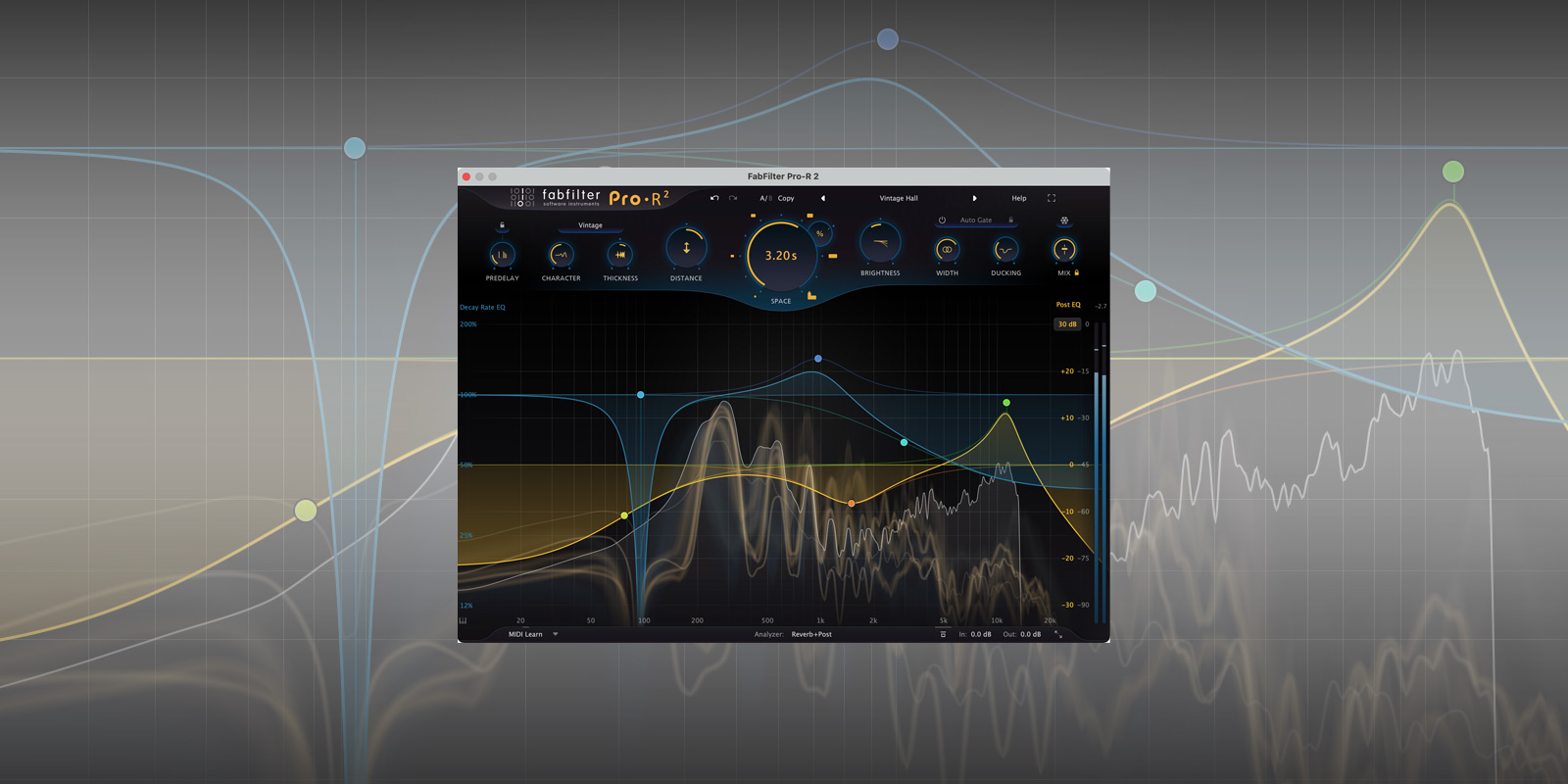Viewport: 1568px width, 784px height.
Task: Click the Copy button
Action: (786, 198)
